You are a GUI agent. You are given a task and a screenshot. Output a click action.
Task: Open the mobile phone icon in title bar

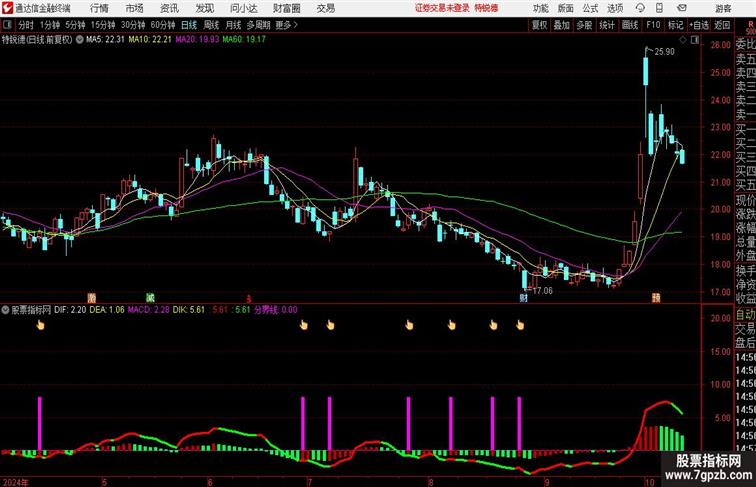pos(659,8)
